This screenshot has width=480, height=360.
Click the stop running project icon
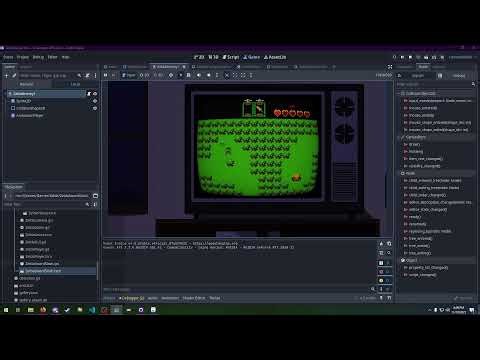point(410,57)
